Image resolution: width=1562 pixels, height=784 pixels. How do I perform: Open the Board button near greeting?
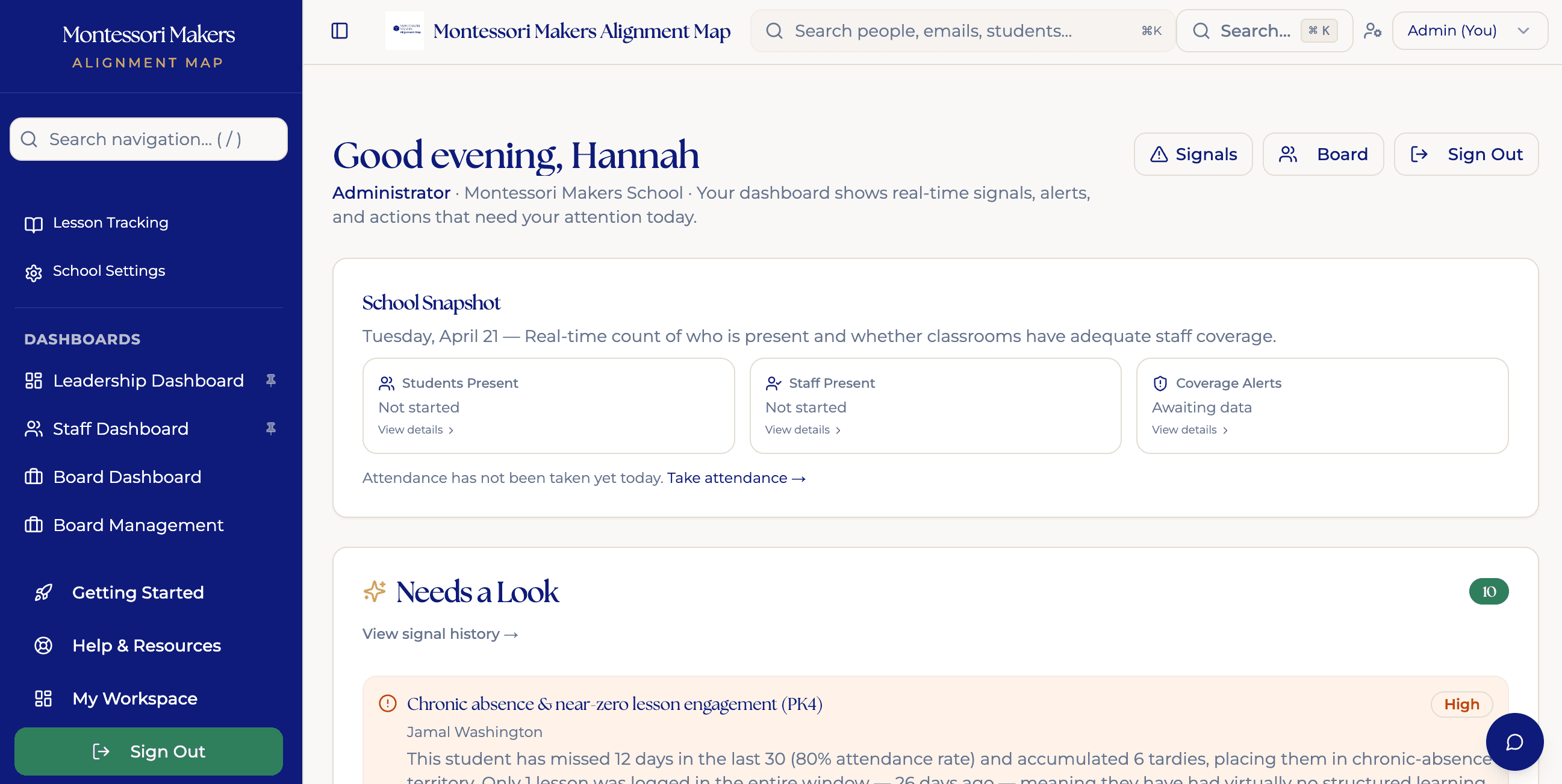pyautogui.click(x=1323, y=154)
